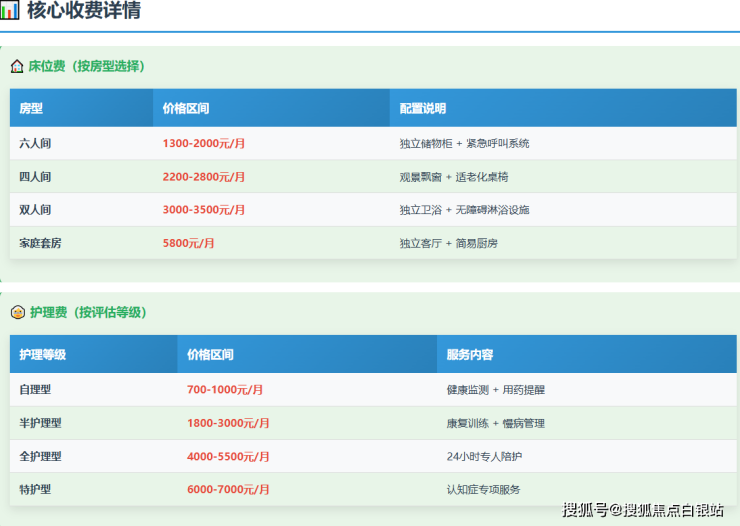Click the 六人间 row label

[35, 143]
